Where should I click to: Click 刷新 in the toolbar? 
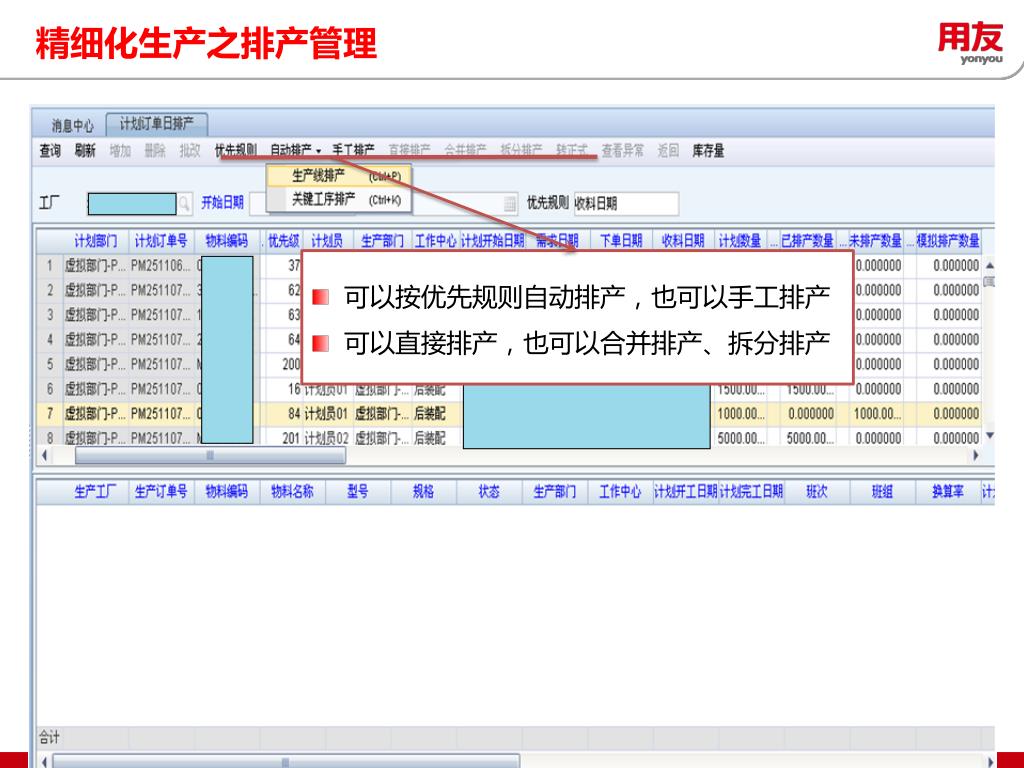(x=85, y=151)
